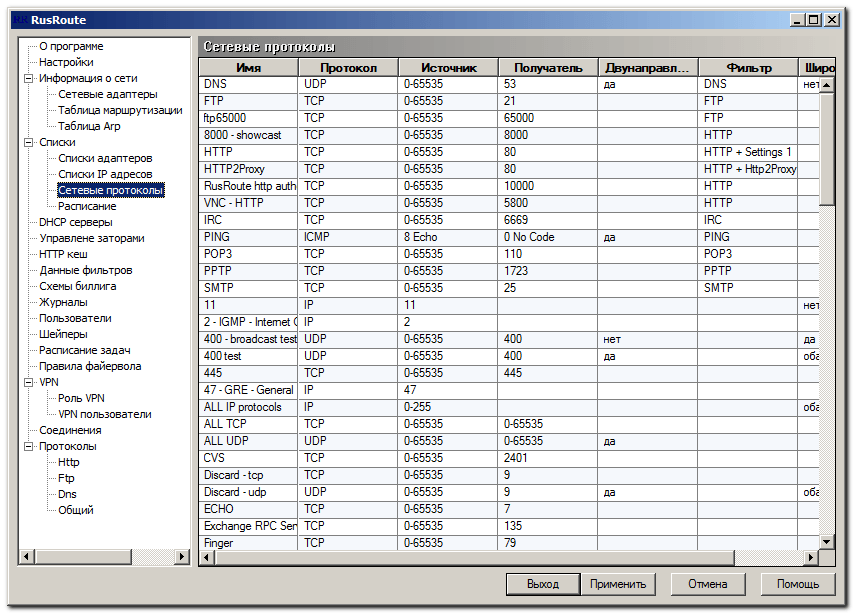Select the PING protocol row
Viewport: 853px width, 613px height.
click(x=509, y=237)
